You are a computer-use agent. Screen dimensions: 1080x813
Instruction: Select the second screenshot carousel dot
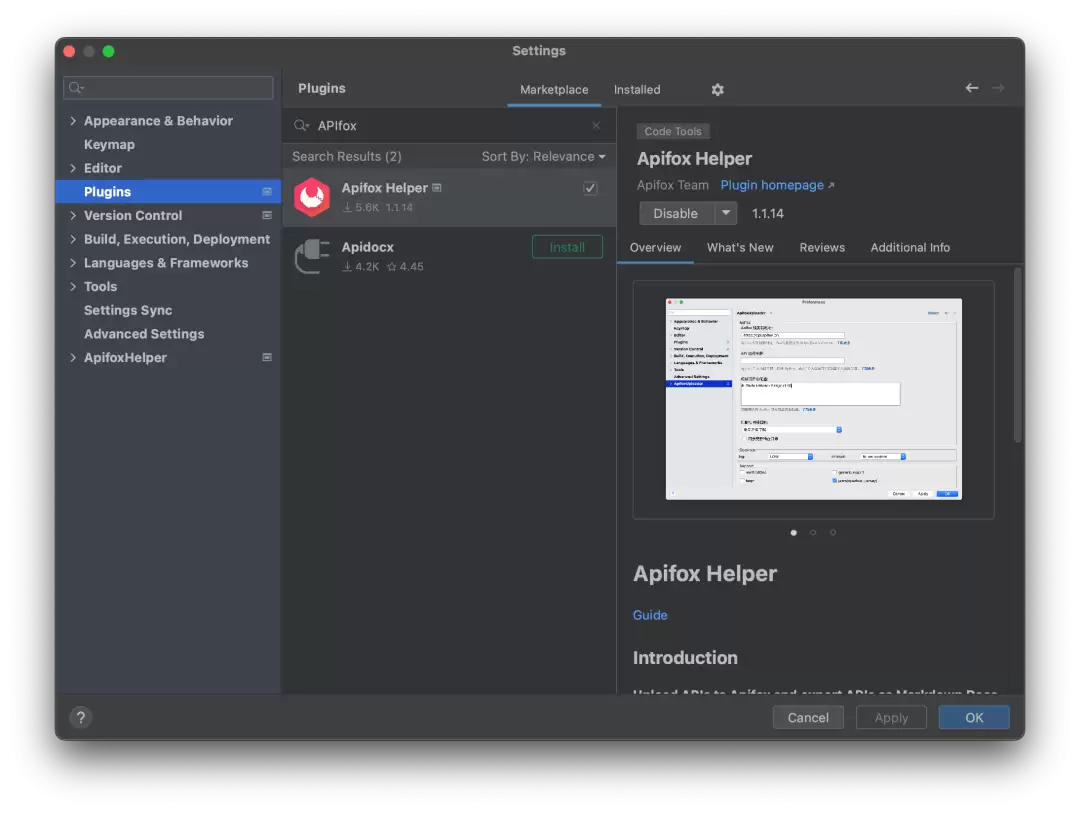coord(813,533)
